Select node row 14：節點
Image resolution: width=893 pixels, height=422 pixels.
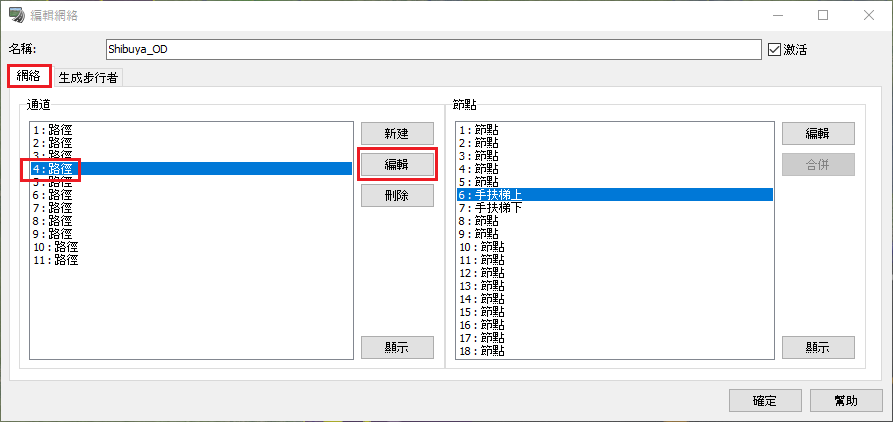pos(615,299)
